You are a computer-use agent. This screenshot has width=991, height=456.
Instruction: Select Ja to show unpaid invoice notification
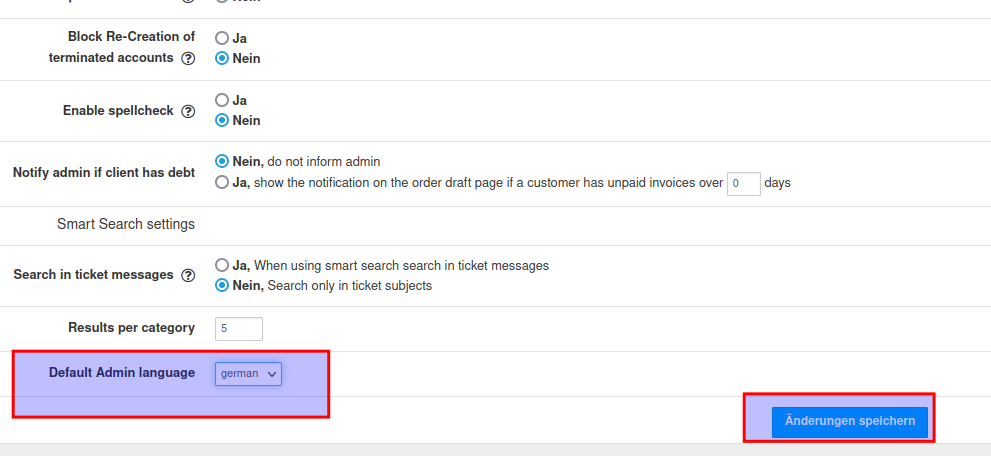[222, 183]
